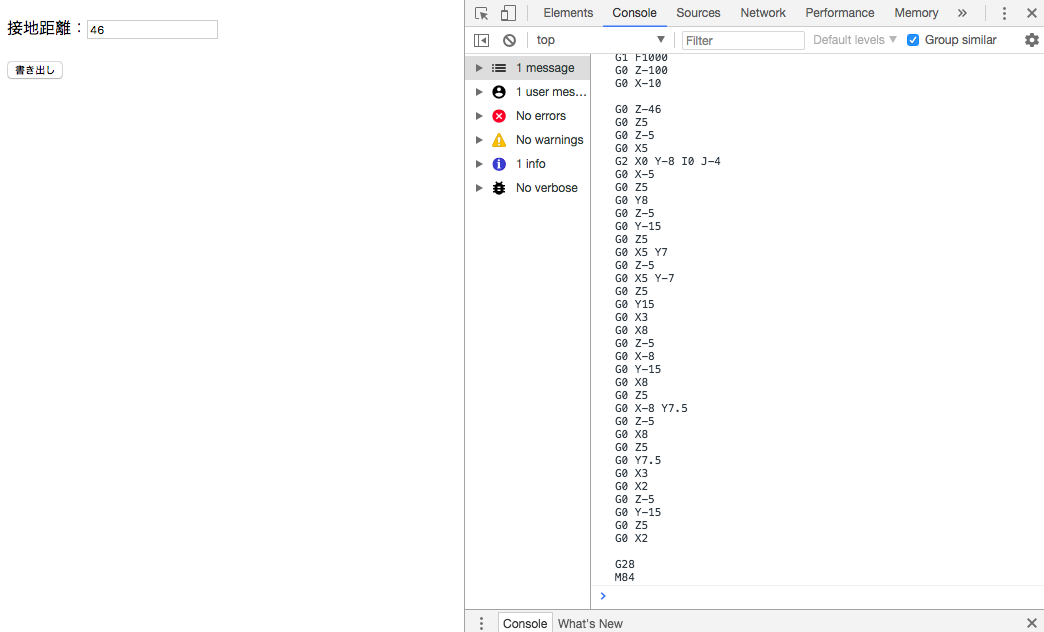Image resolution: width=1044 pixels, height=632 pixels.
Task: Click the console Filter text box
Action: click(743, 40)
